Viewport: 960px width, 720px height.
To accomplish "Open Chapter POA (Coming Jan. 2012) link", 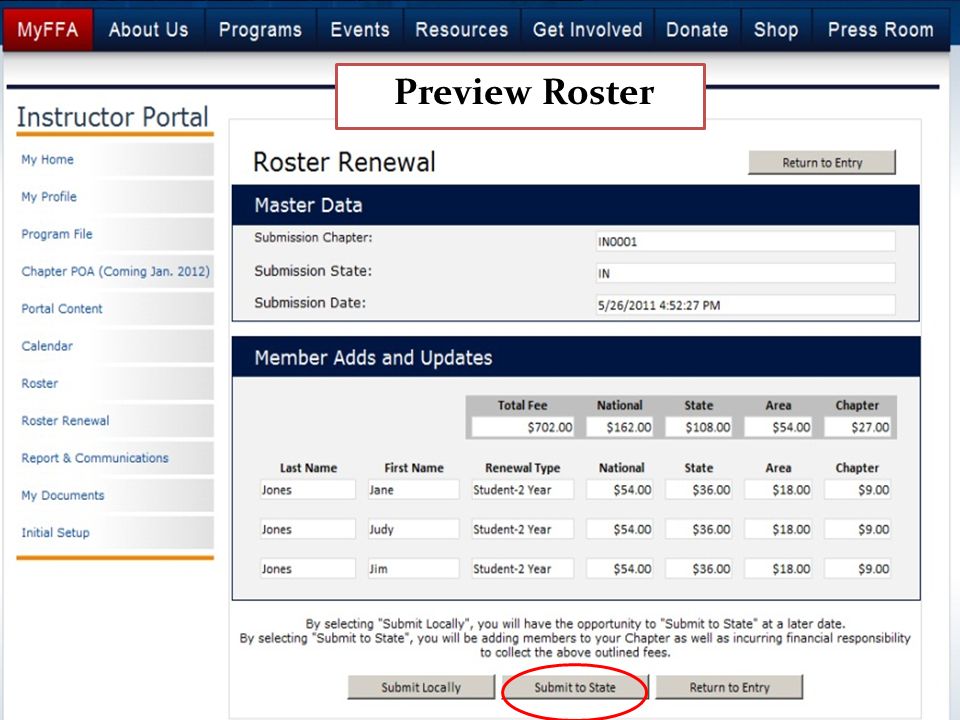I will pyautogui.click(x=115, y=272).
